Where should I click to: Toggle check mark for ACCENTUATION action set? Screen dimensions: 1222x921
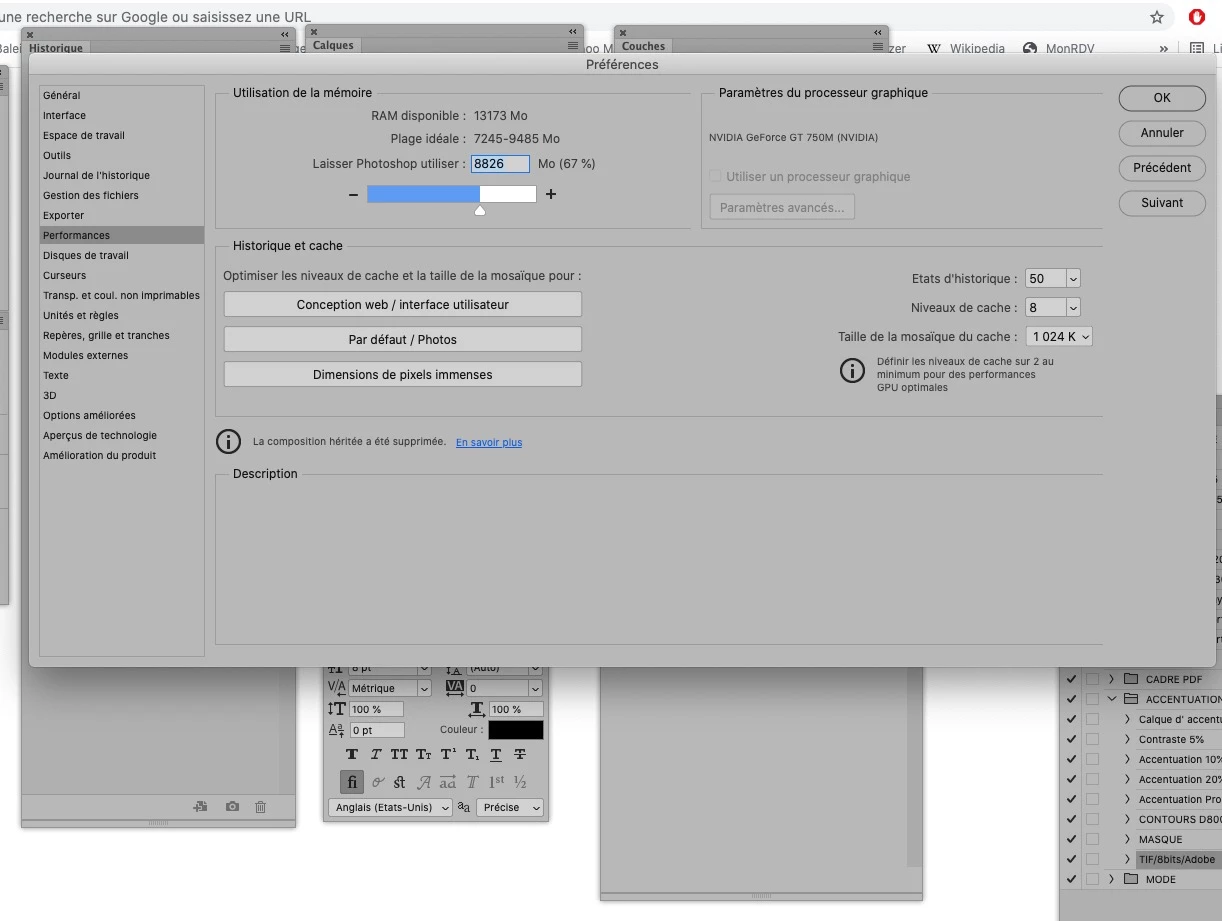pyautogui.click(x=1072, y=699)
